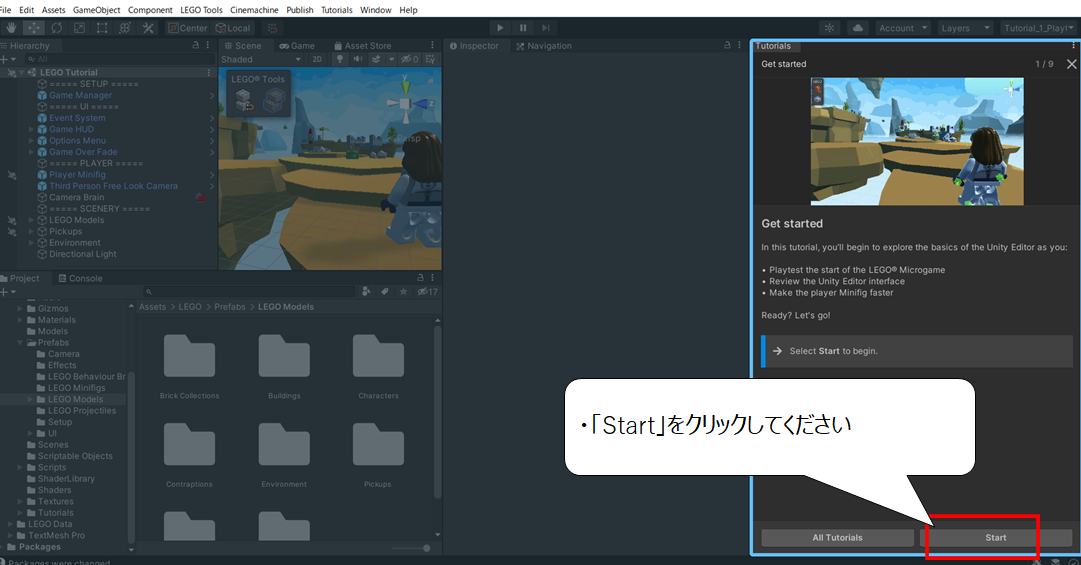Click the Step frame button
Screen dimensions: 1081x565
545,28
